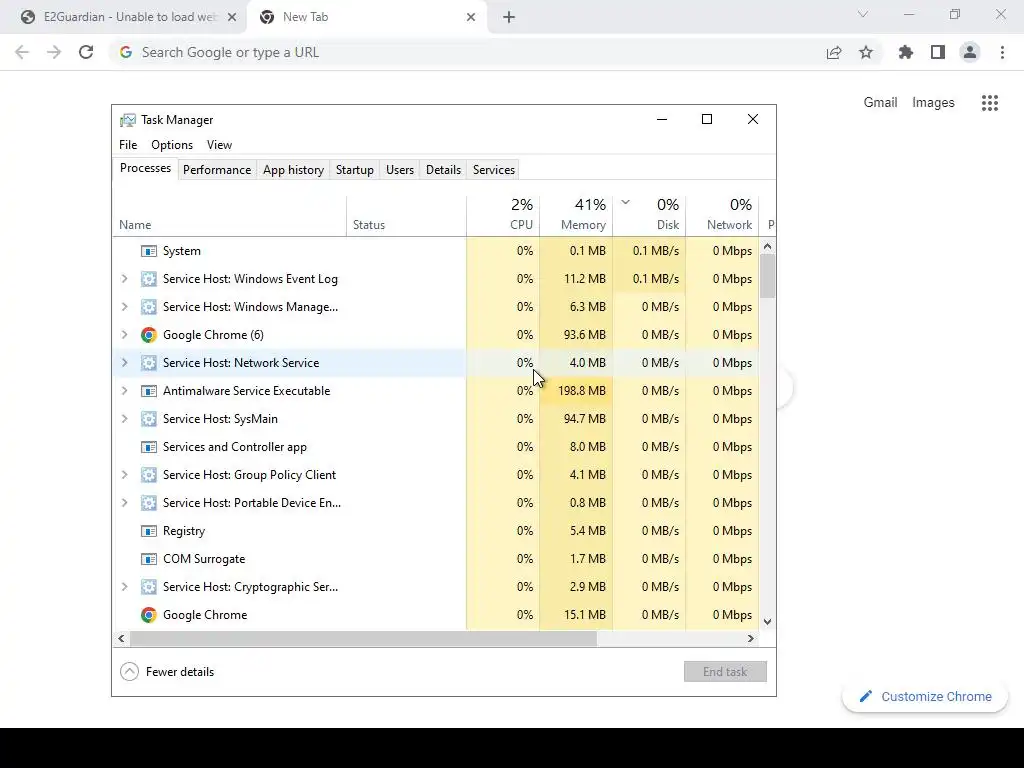Click vertical scrollbar down arrow
This screenshot has width=1024, height=768.
point(767,622)
